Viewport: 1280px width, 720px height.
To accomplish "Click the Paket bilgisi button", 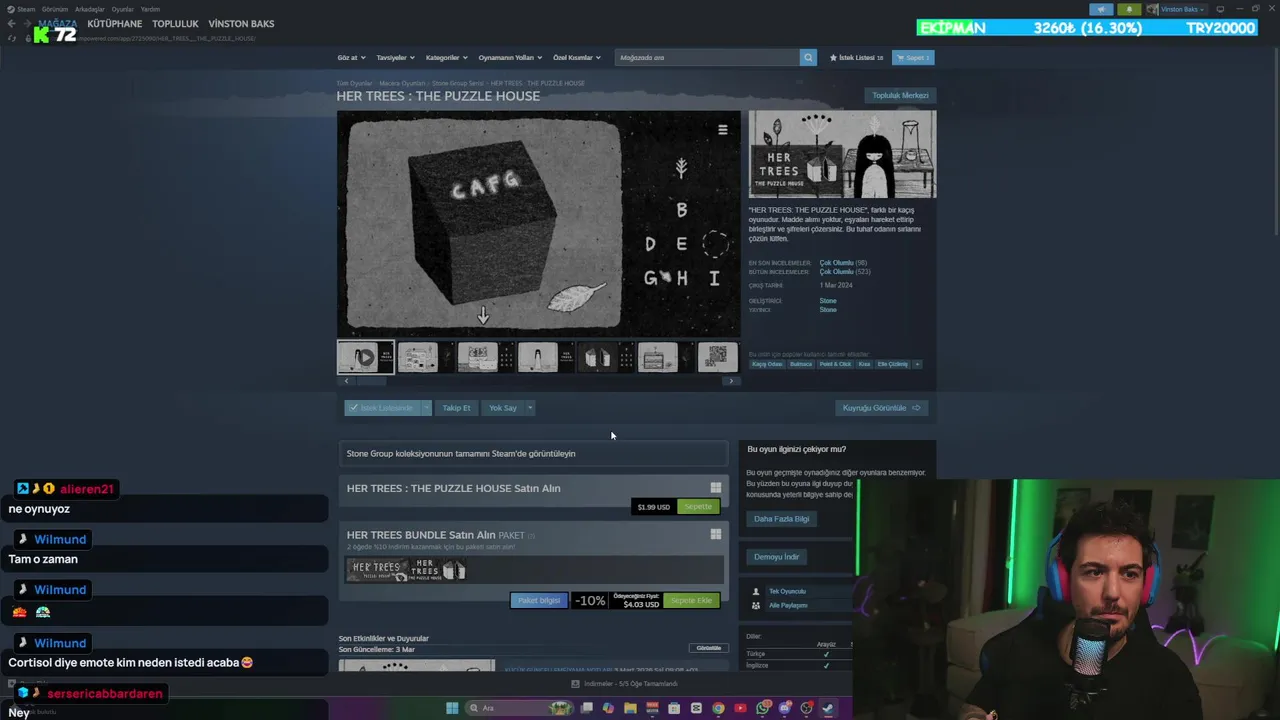I will (x=538, y=601).
